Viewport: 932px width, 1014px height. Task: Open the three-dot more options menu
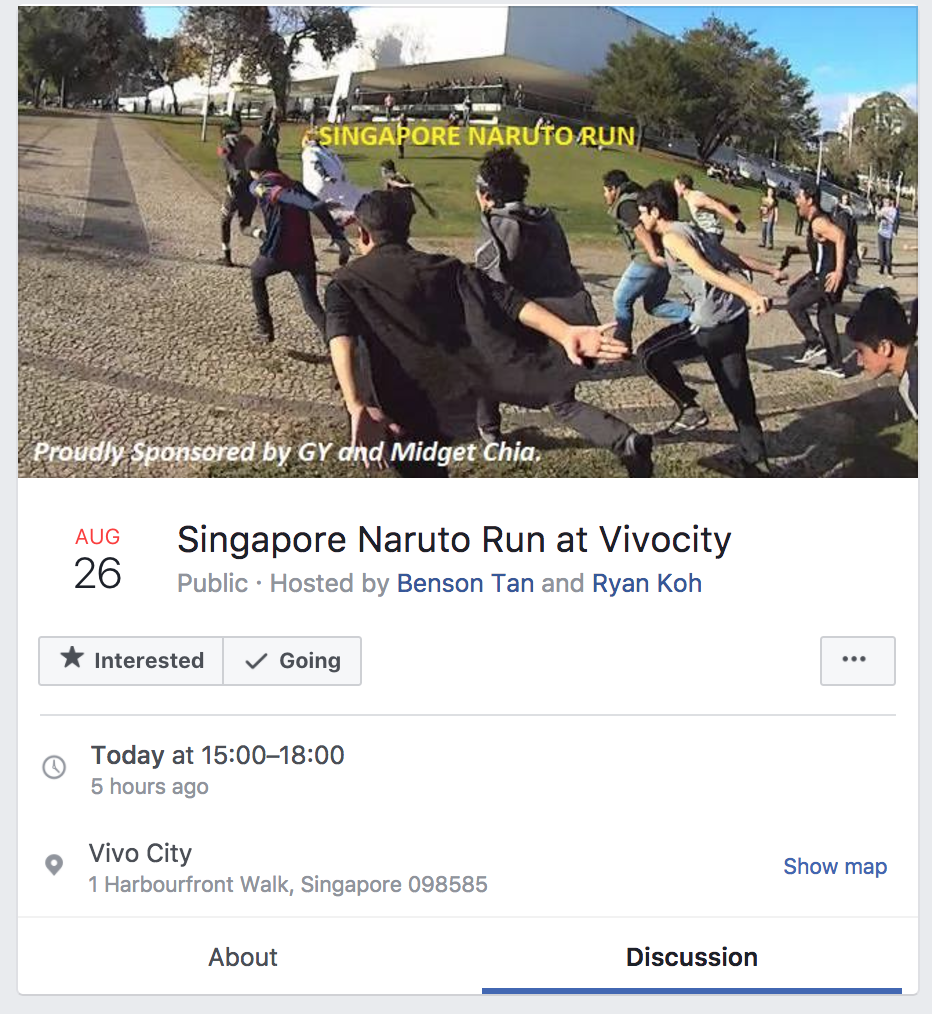pos(858,660)
